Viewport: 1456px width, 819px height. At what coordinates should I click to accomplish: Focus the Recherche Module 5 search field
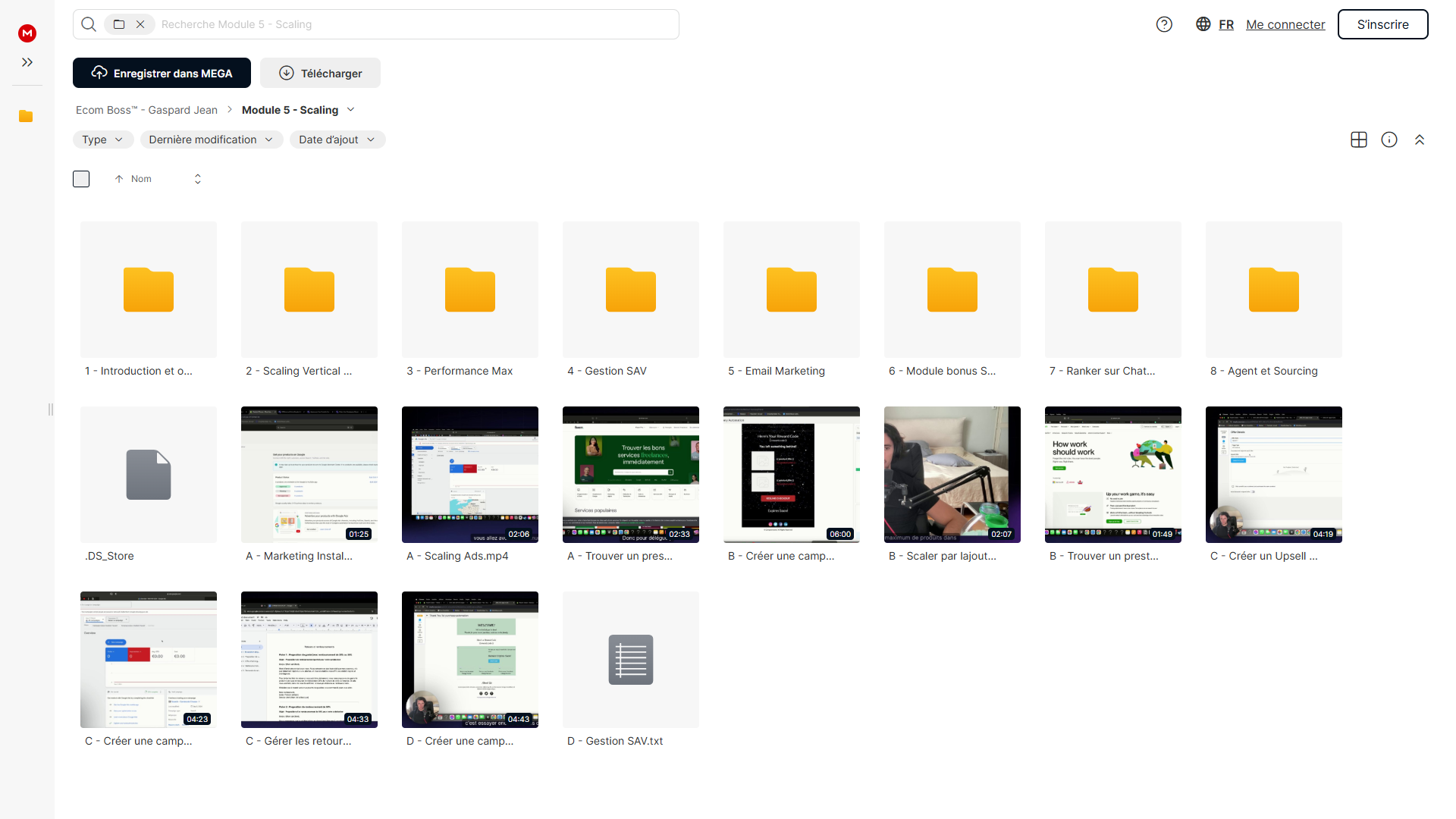416,24
